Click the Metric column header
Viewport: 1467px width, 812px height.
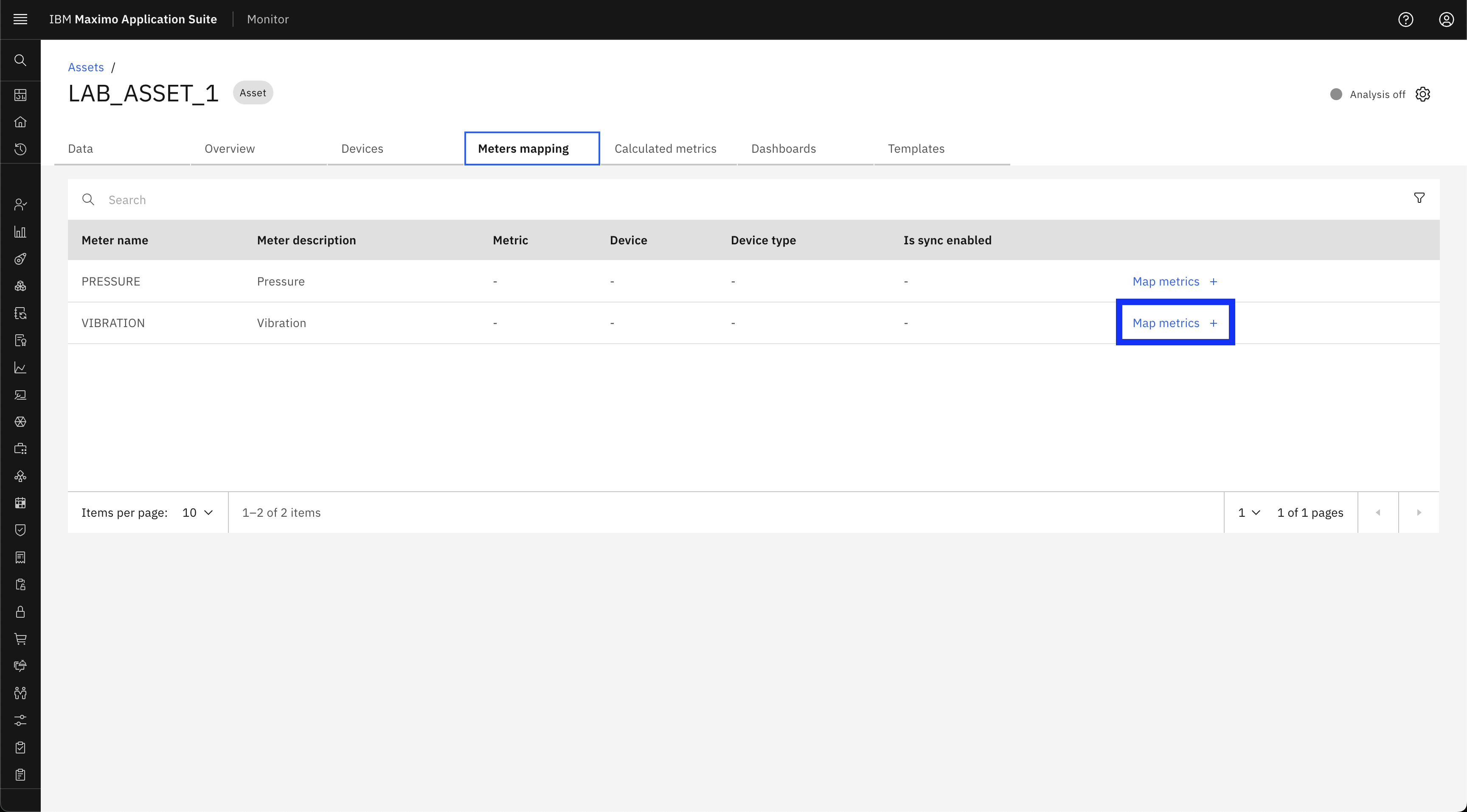tap(510, 240)
